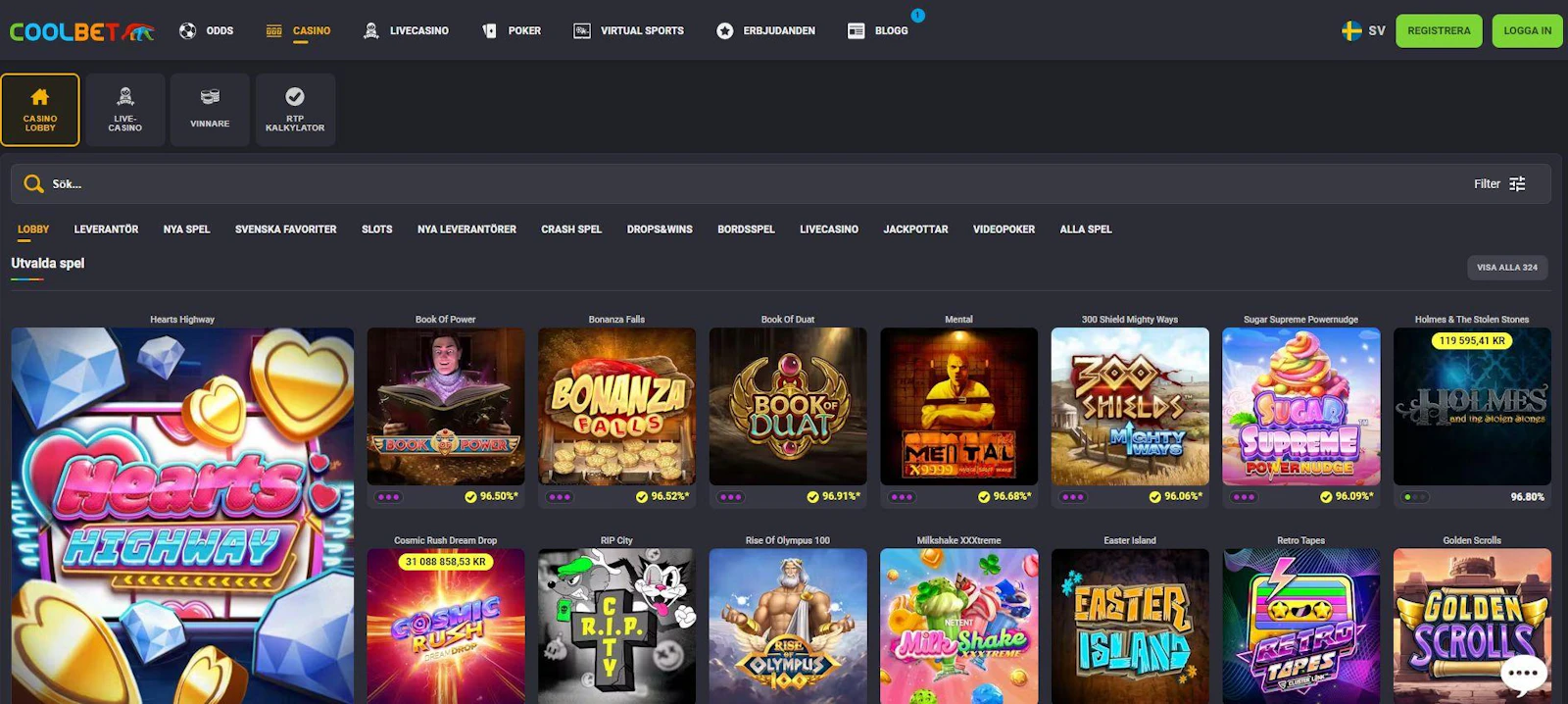Open the Live-Casino dealer tile
This screenshot has height=704, width=1568.
(125, 110)
